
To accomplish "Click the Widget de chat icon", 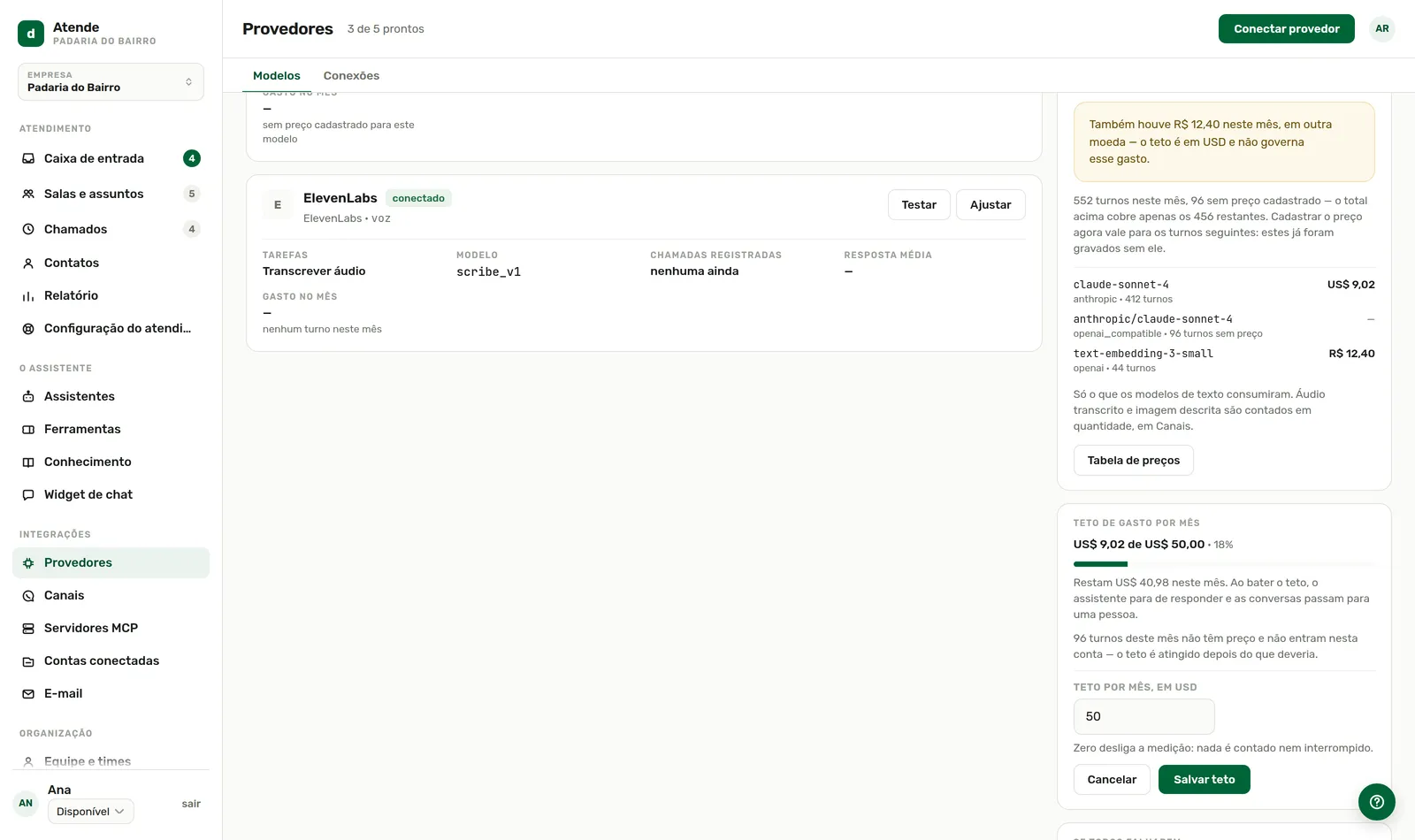I will 28,494.
